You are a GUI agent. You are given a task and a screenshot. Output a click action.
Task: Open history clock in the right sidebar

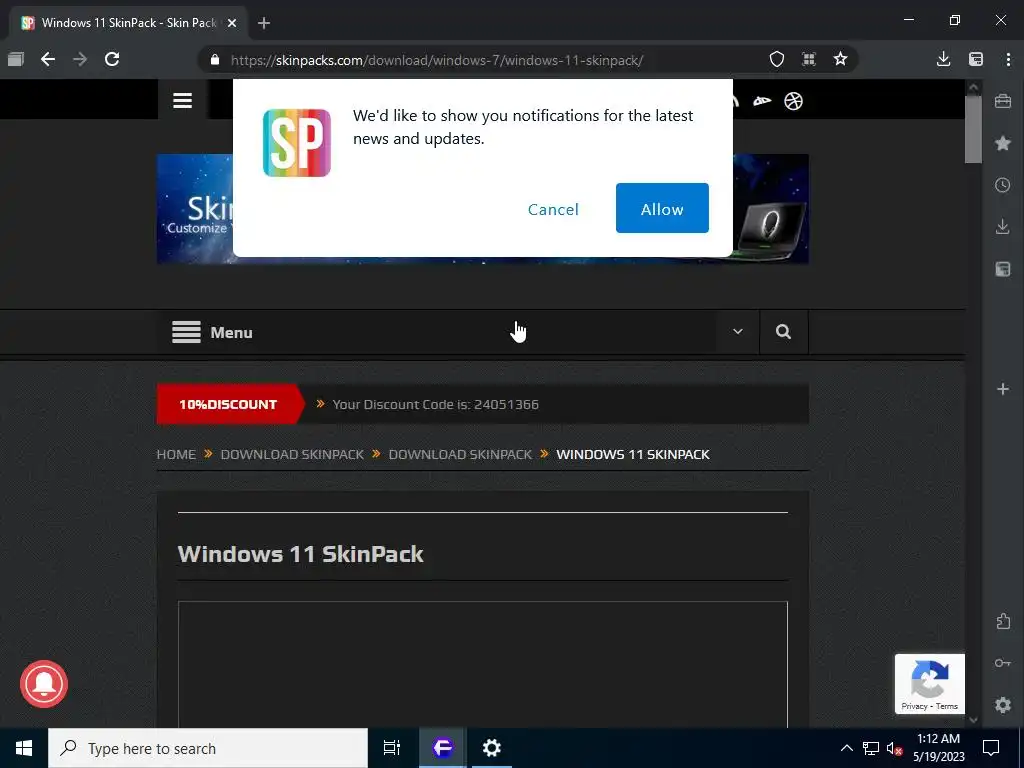click(1003, 185)
